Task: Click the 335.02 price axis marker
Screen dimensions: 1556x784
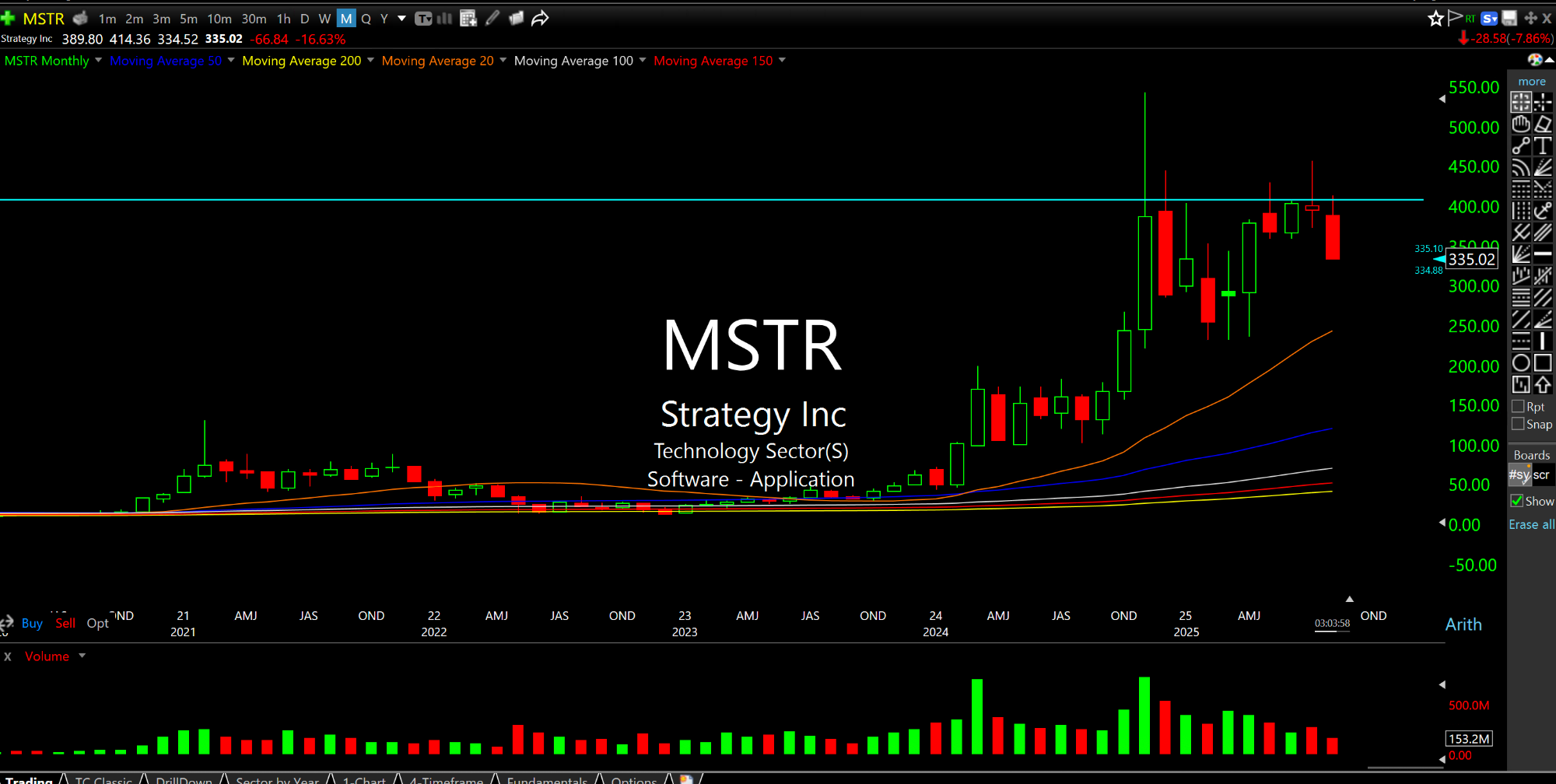Action: coord(1471,260)
